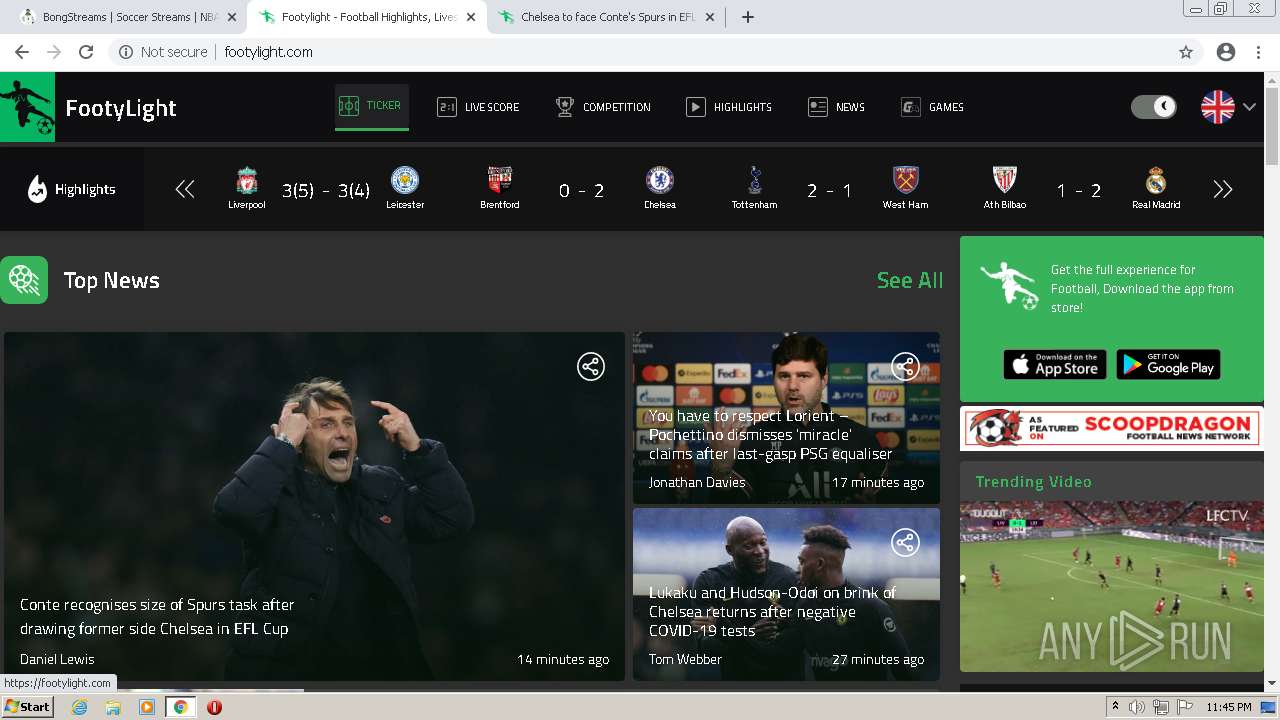Click the site info Not secure icon
This screenshot has width=1280, height=720.
[x=126, y=52]
